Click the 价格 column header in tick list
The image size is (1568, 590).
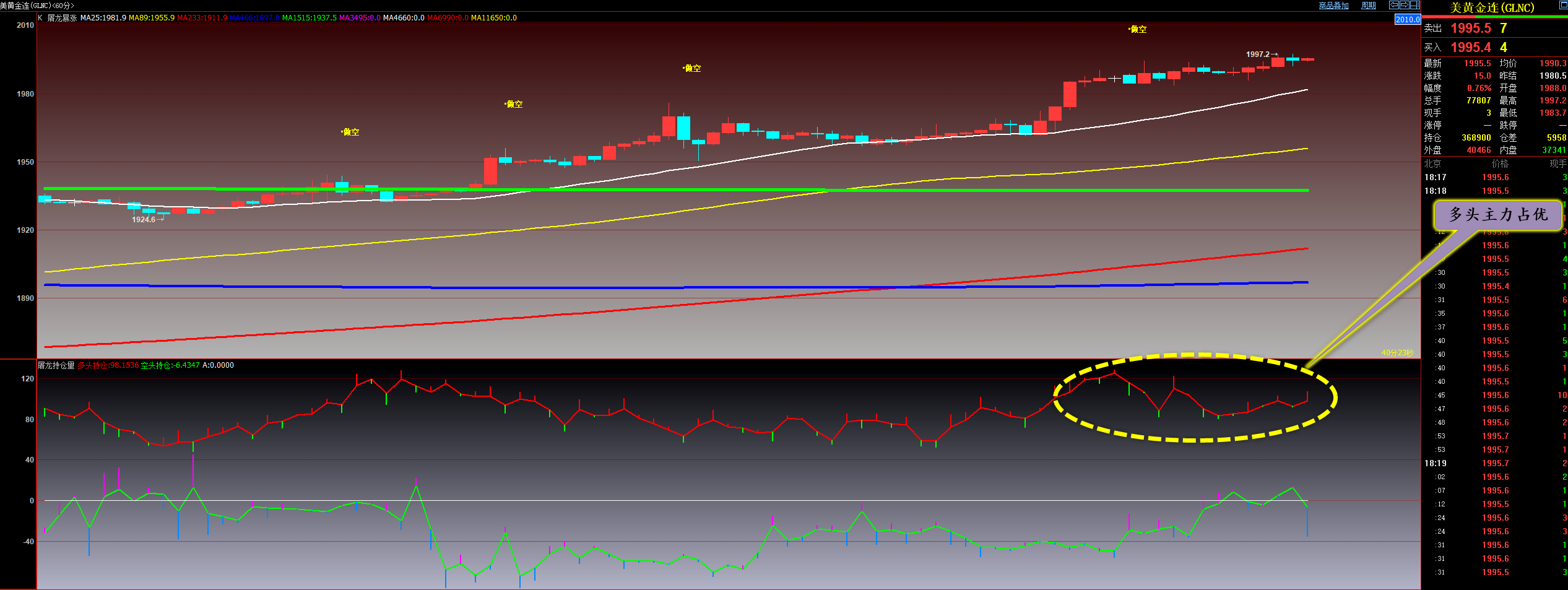point(1500,164)
